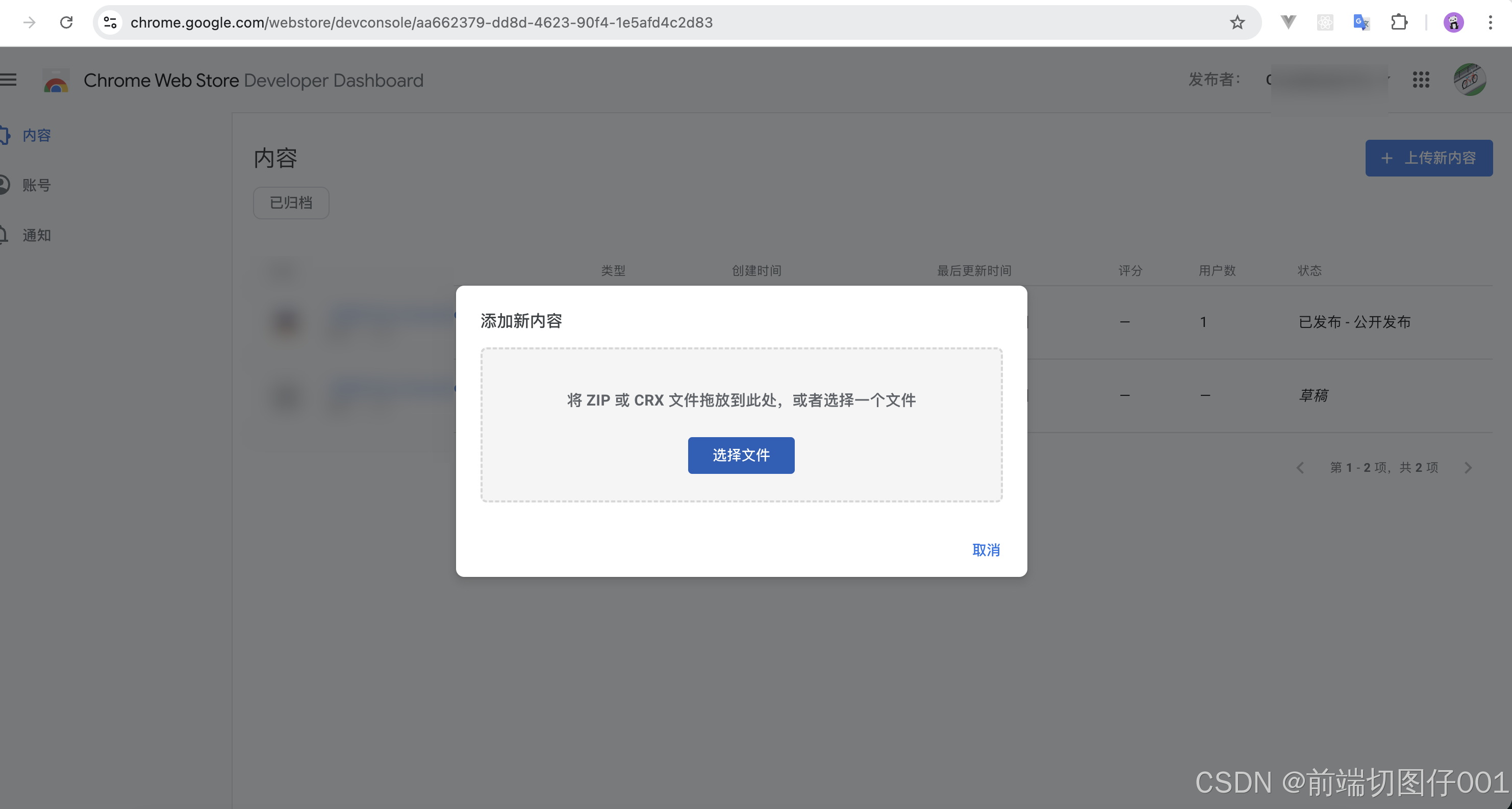Go to previous page of results
Viewport: 1512px width, 809px height.
(x=1300, y=467)
